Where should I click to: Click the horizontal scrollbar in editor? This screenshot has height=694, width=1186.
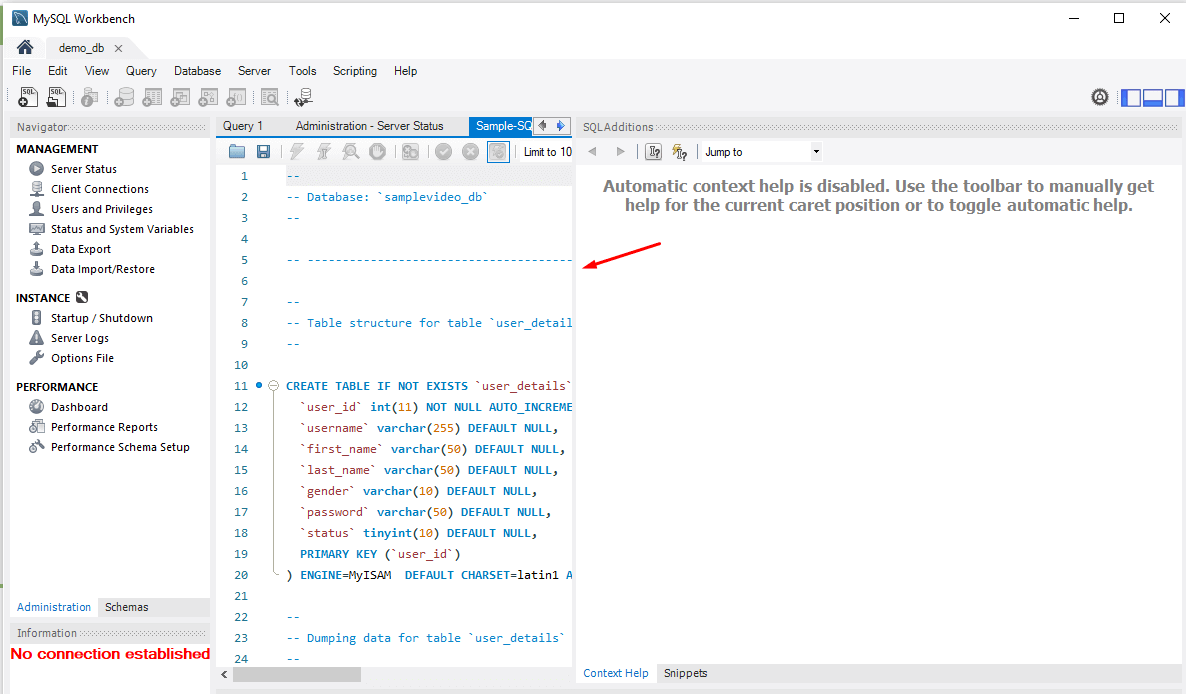click(296, 674)
